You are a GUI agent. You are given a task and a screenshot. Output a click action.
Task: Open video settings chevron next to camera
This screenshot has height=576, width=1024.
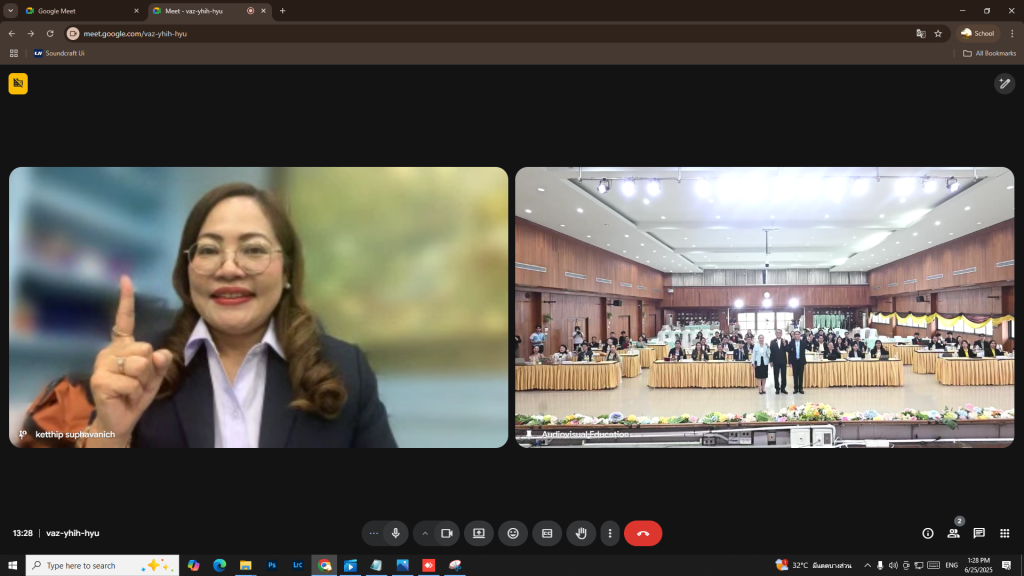tap(425, 533)
